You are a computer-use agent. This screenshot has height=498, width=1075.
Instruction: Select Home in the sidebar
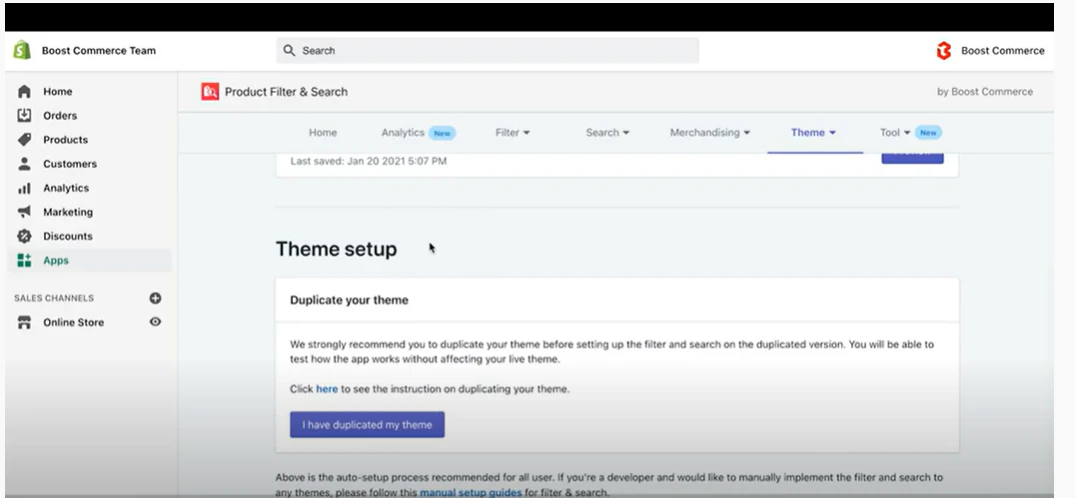click(x=58, y=91)
